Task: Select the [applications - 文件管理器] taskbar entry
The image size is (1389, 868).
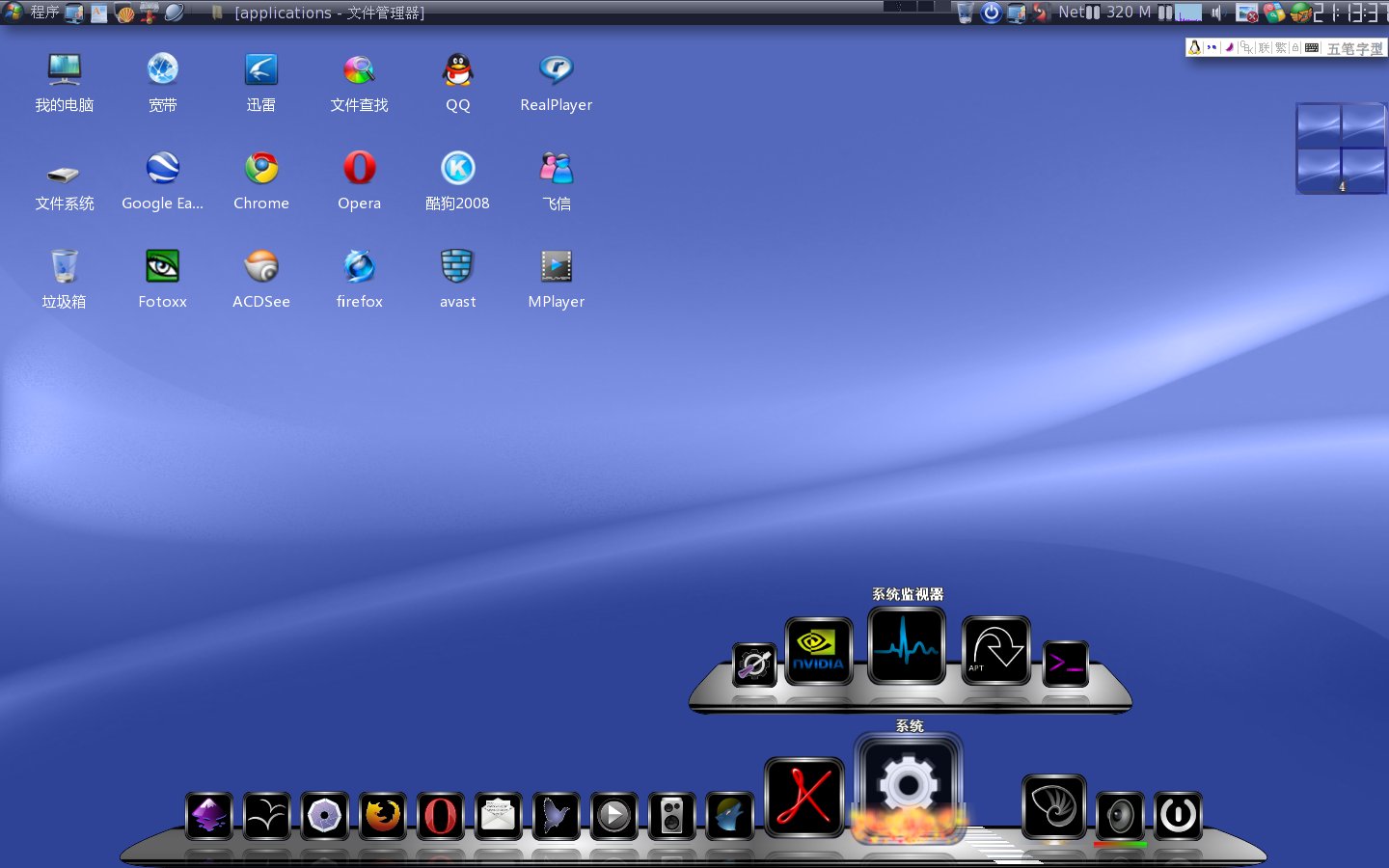Action: point(318,13)
